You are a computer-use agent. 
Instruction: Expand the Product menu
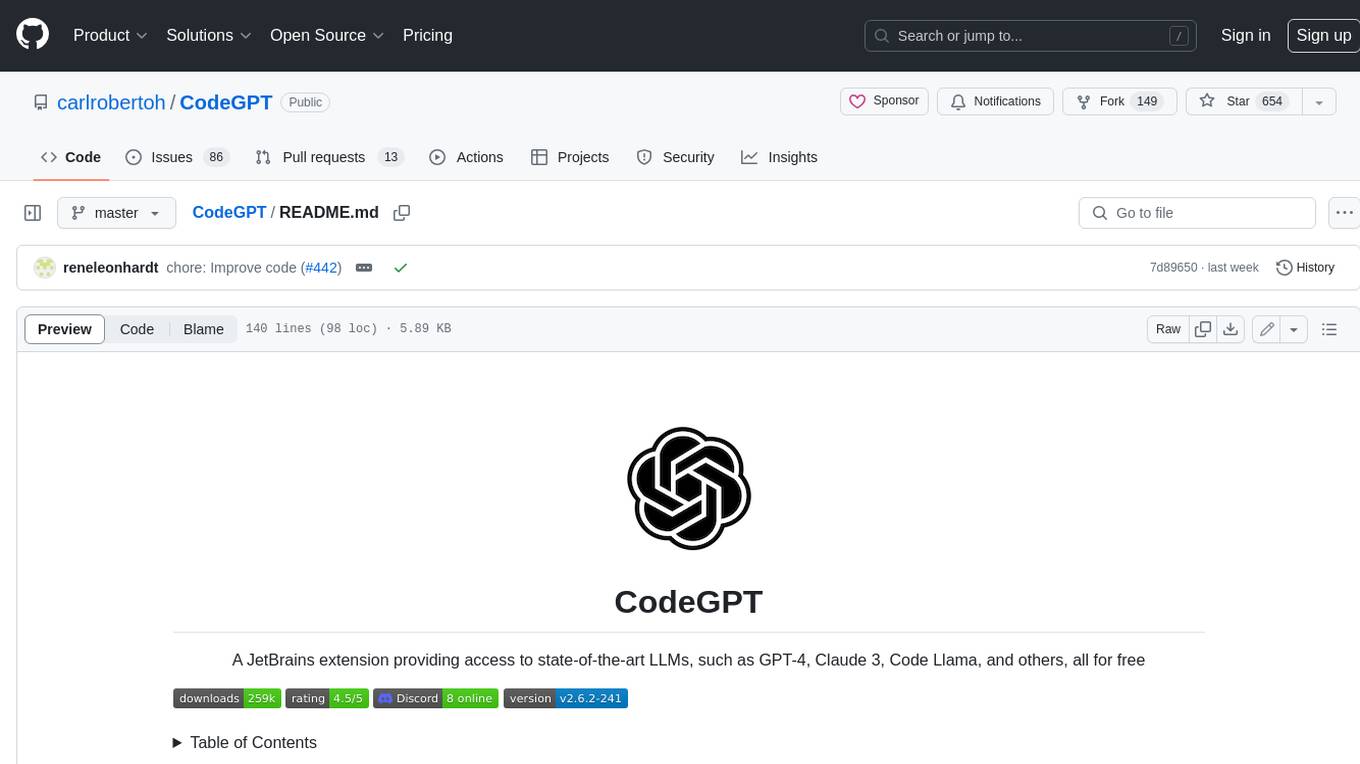(x=110, y=35)
